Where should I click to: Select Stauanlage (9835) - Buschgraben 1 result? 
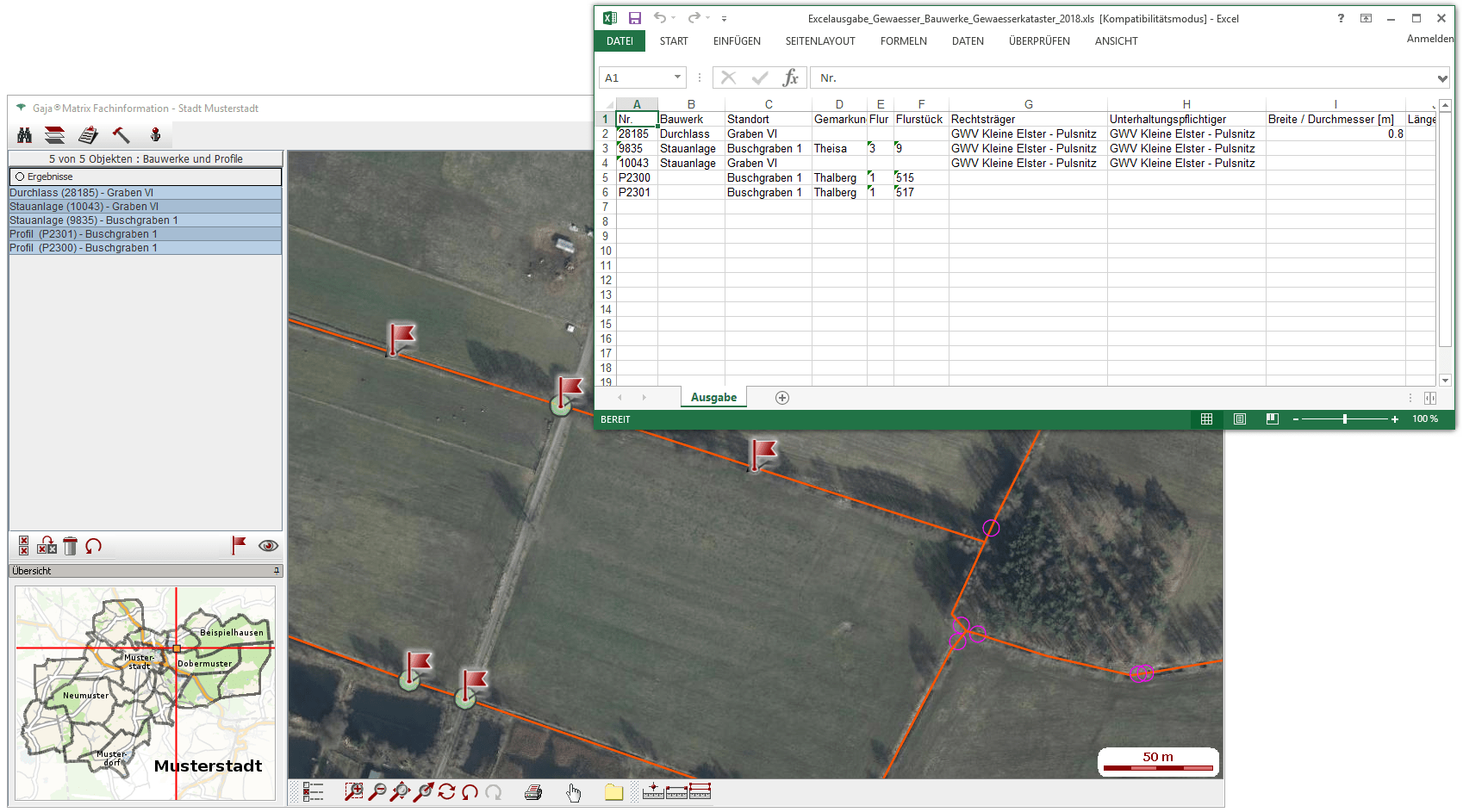tap(94, 220)
